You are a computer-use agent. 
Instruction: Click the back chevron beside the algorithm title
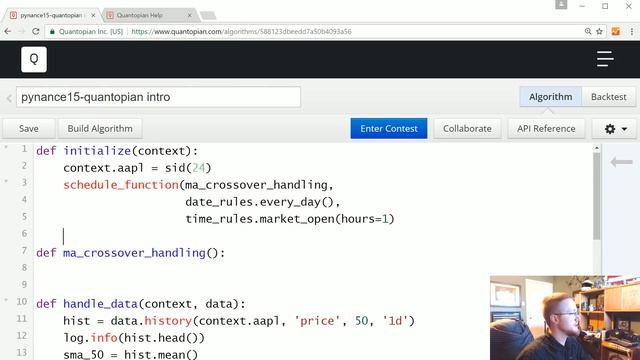tap(9, 98)
